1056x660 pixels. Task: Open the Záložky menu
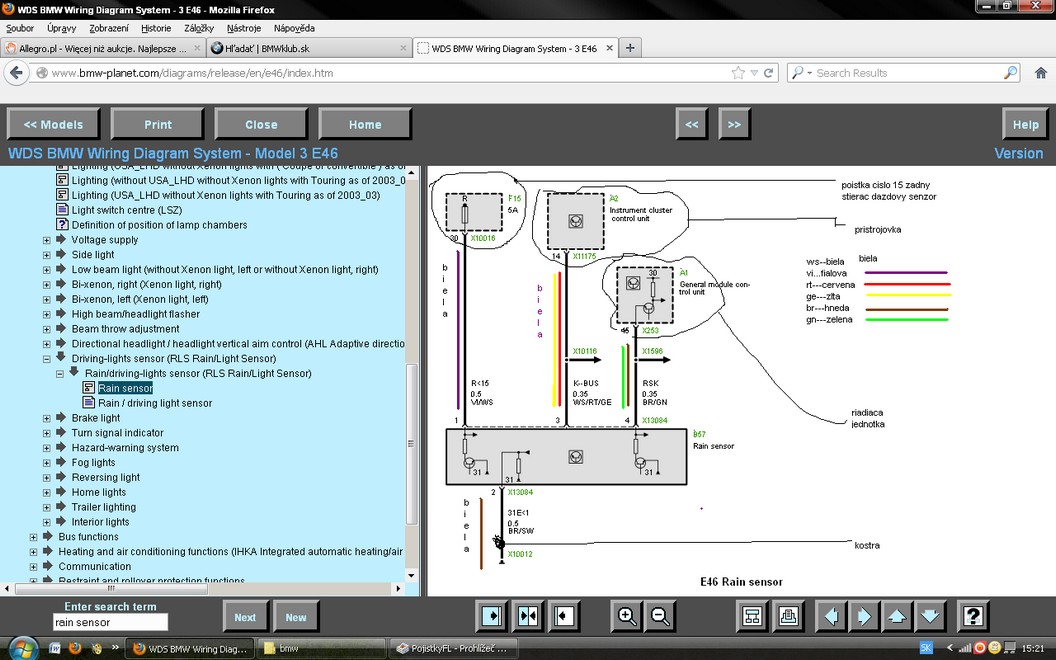pyautogui.click(x=199, y=28)
